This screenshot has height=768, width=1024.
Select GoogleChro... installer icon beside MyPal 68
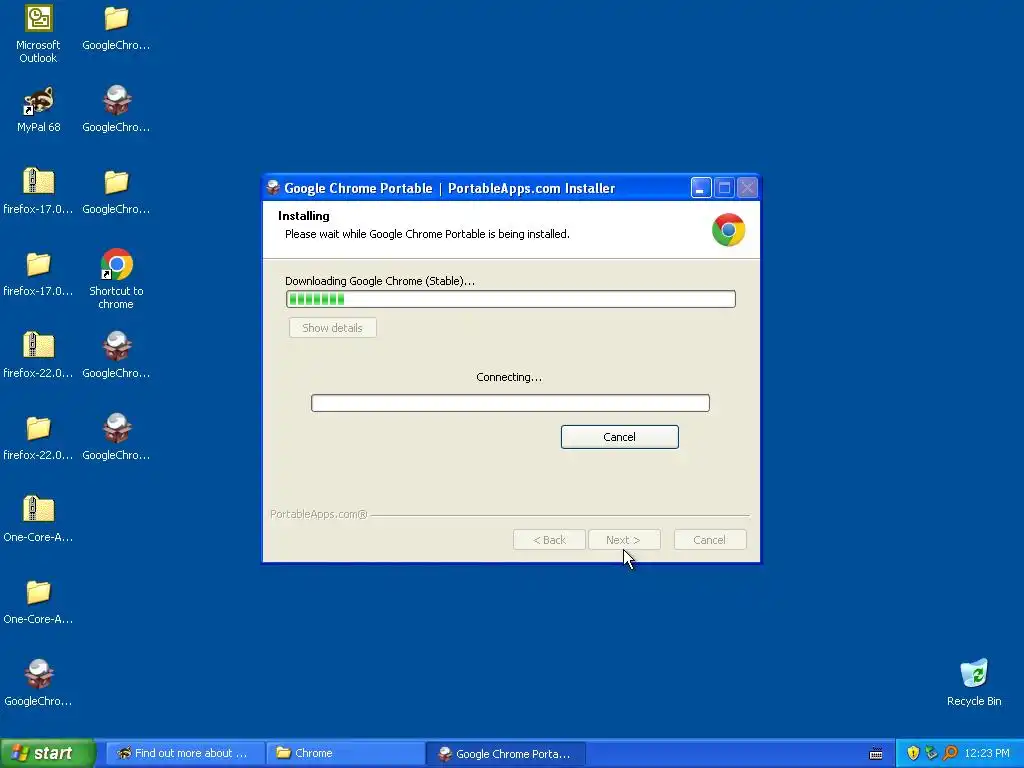[116, 109]
